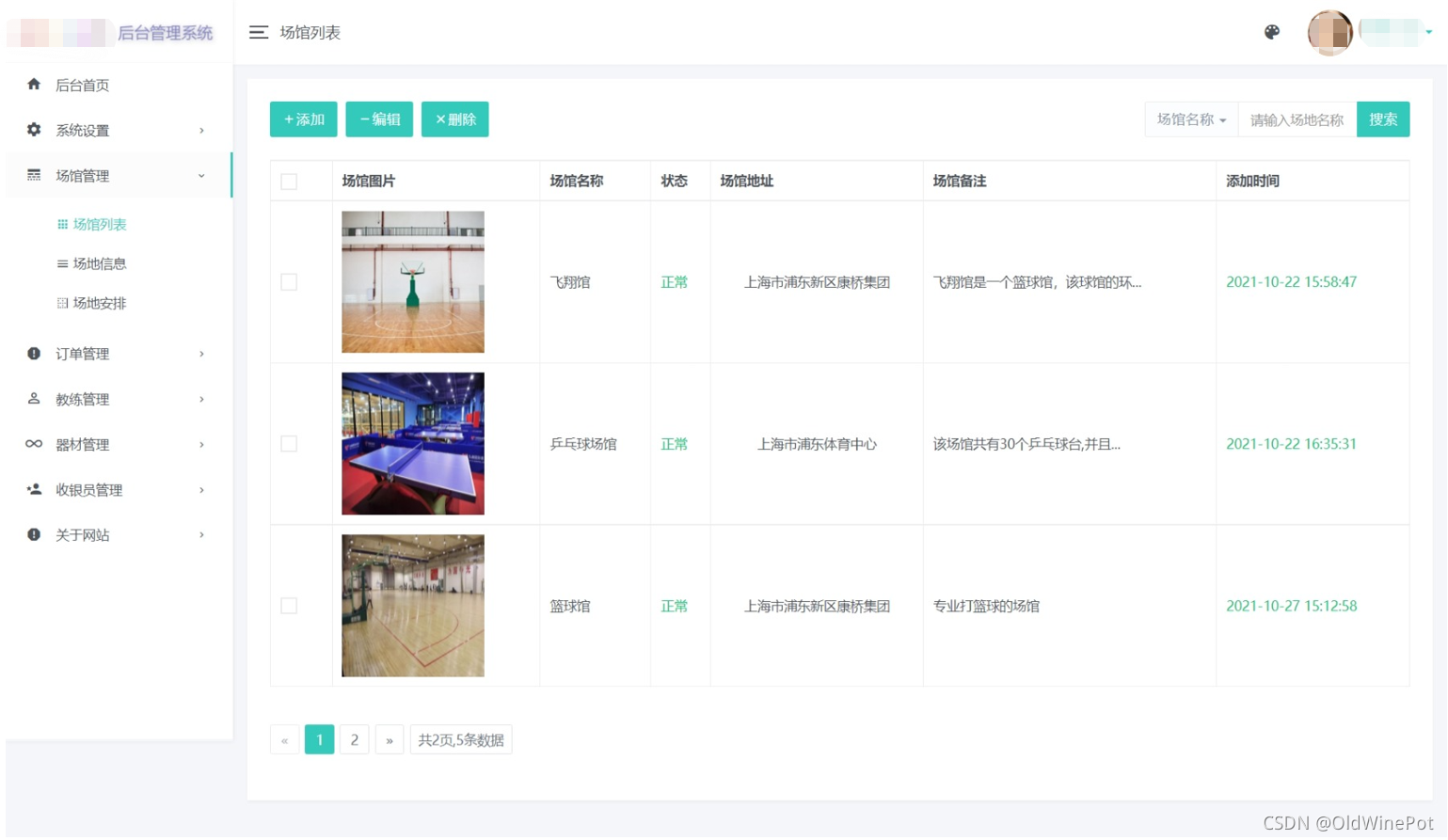This screenshot has height=840, width=1448.
Task: Click the person icon beside 教练管理
Action: tap(34, 399)
